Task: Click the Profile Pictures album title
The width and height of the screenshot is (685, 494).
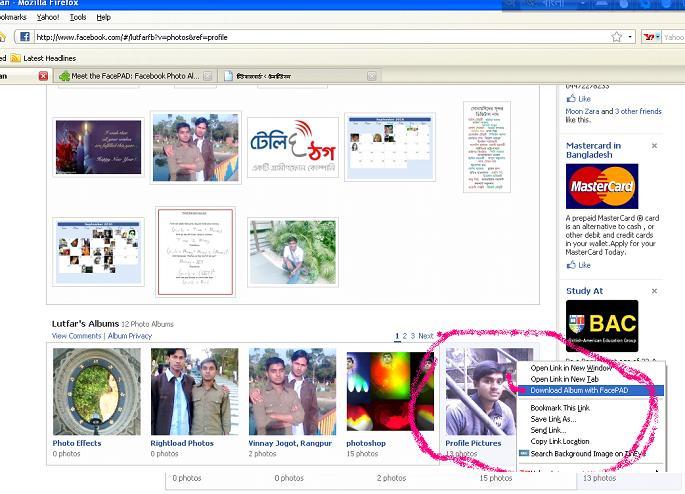Action: click(x=473, y=443)
